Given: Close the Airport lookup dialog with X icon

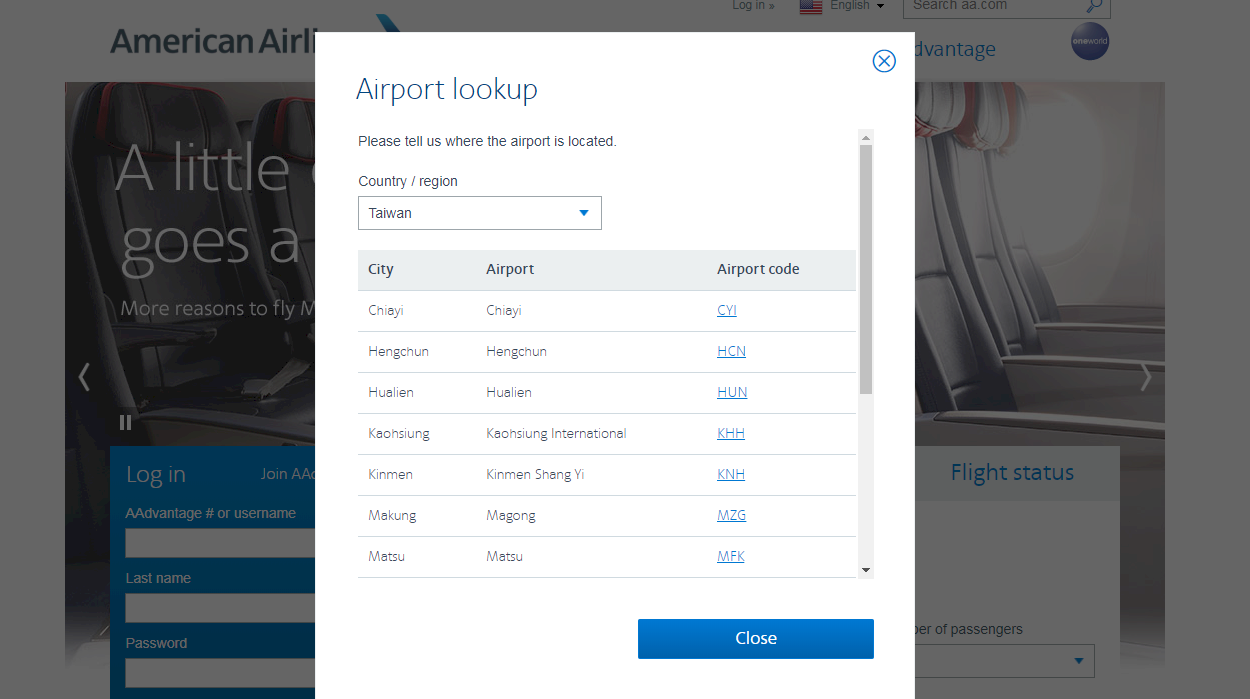Looking at the screenshot, I should [x=884, y=61].
